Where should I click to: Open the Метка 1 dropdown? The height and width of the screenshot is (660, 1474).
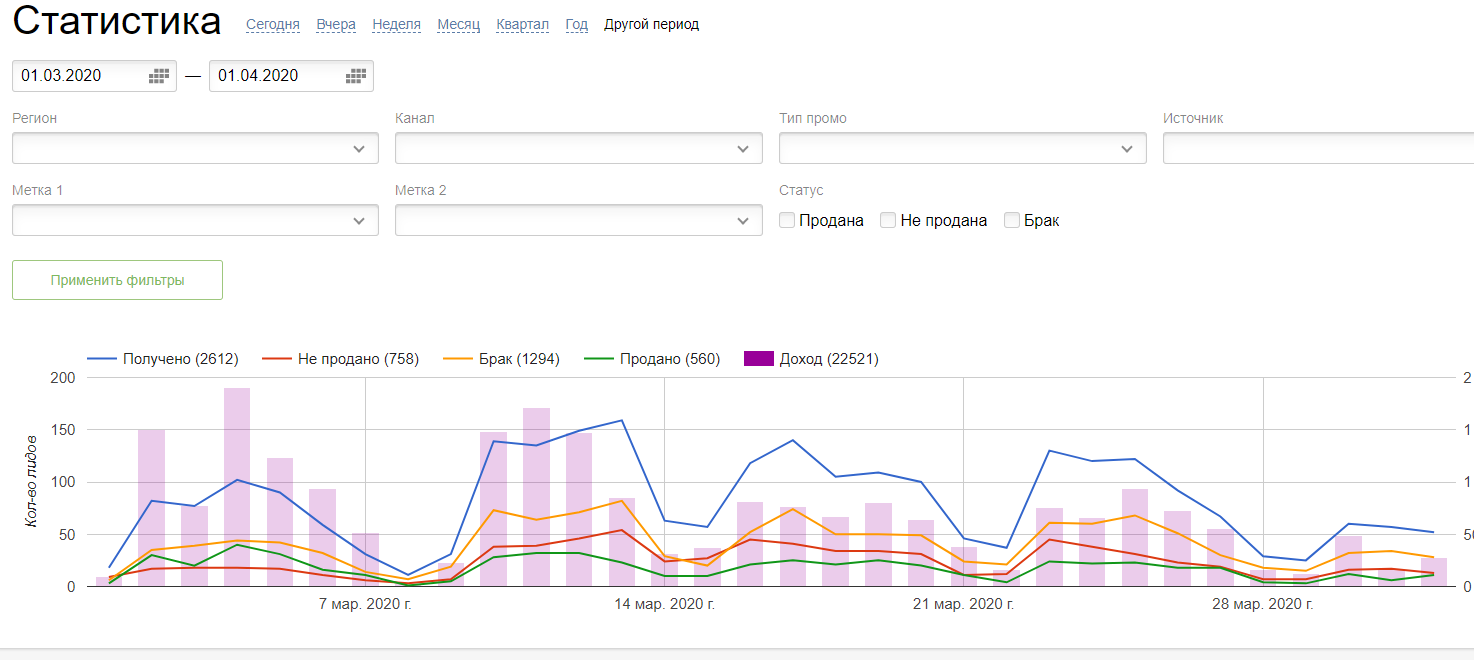pos(195,220)
